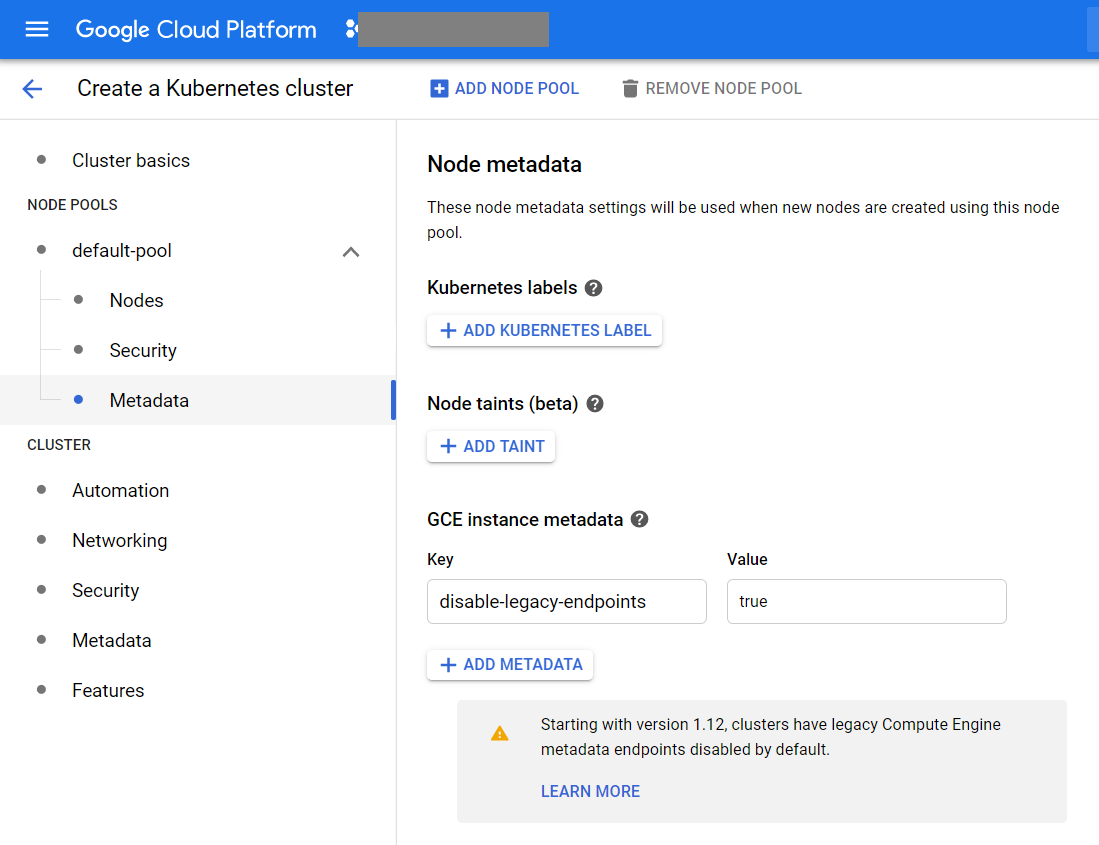
Task: Follow the Learn More link
Action: click(590, 791)
